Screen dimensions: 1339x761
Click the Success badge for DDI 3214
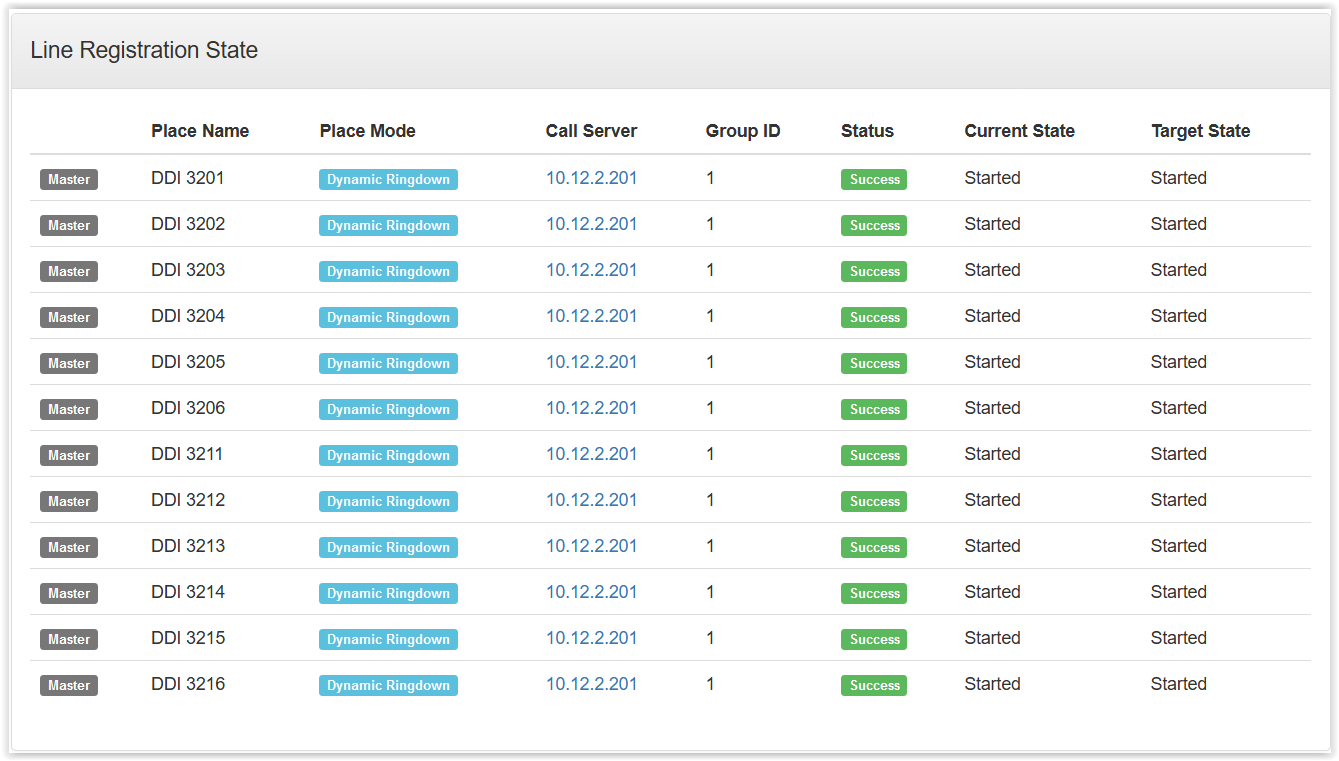874,594
